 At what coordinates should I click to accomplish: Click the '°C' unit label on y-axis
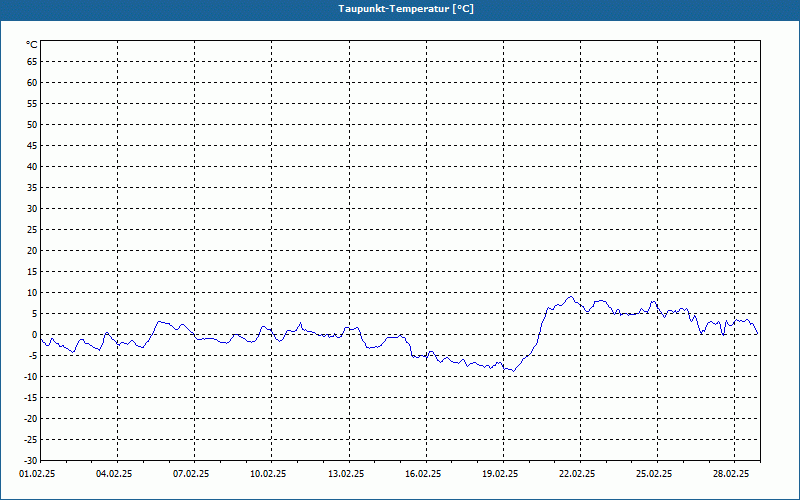pyautogui.click(x=32, y=45)
